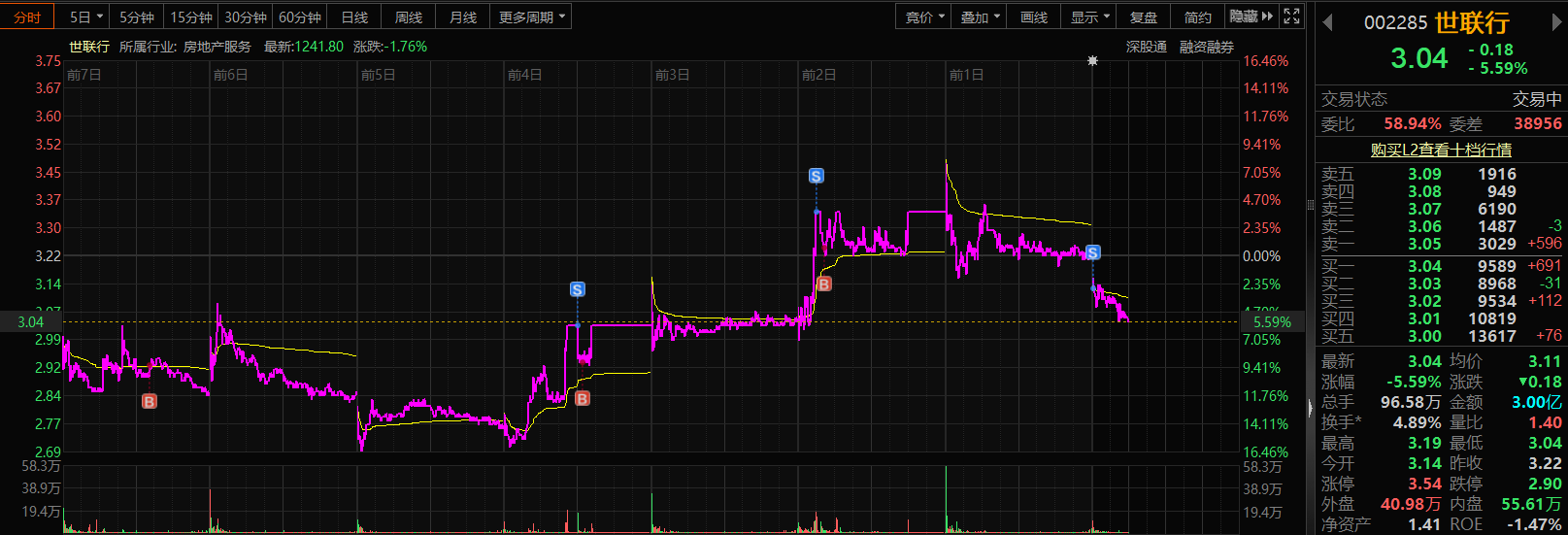The height and width of the screenshot is (535, 1568).
Task: Click the 内盘 55.61万 value
Action: (x=1532, y=504)
